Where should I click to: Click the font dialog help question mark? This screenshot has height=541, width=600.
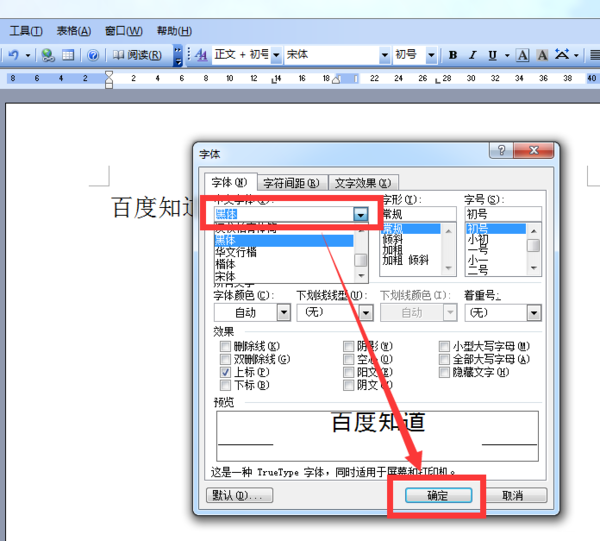tap(501, 150)
